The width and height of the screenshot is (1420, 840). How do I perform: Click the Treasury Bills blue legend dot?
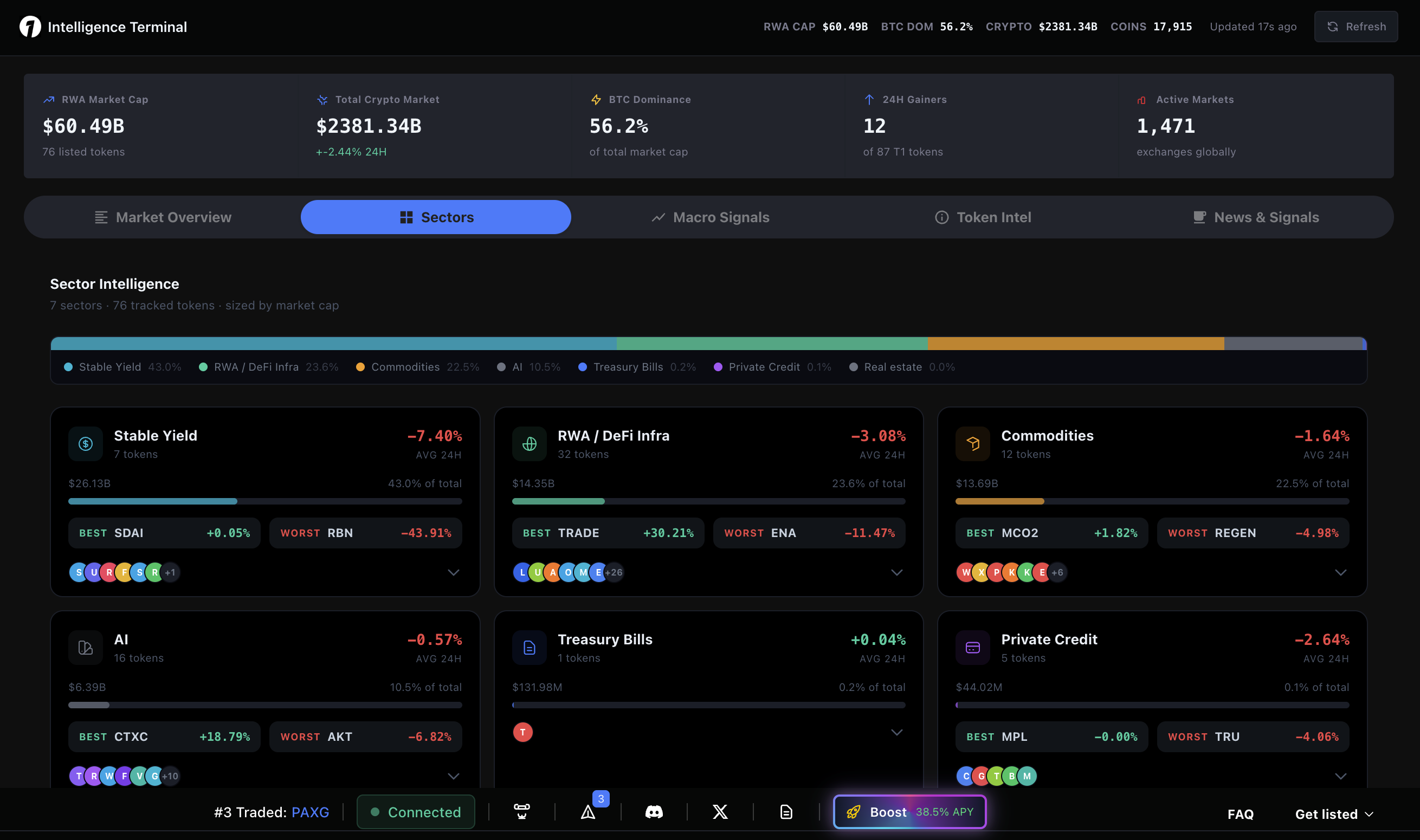583,367
